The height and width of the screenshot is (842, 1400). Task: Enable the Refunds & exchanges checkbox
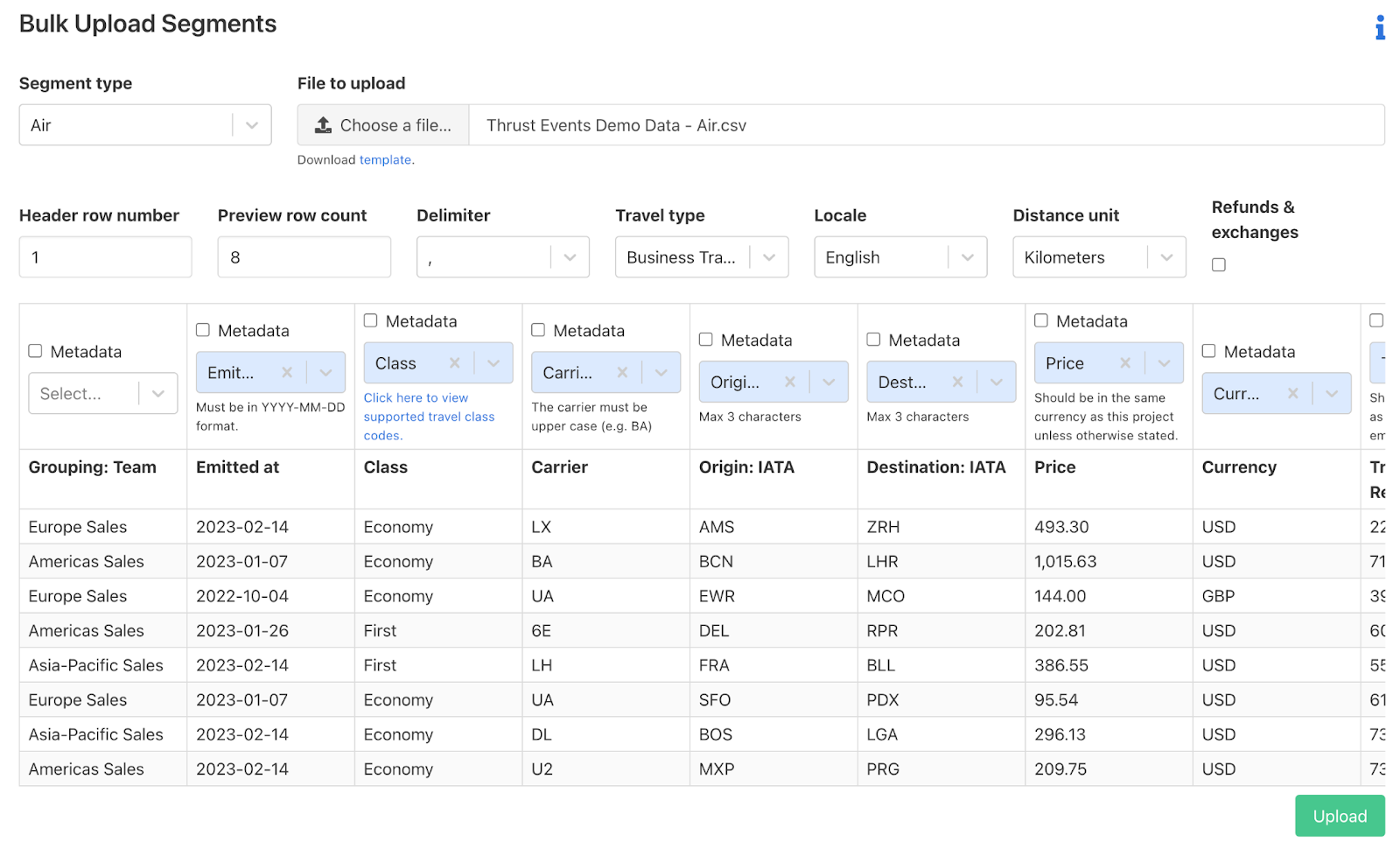click(1219, 265)
